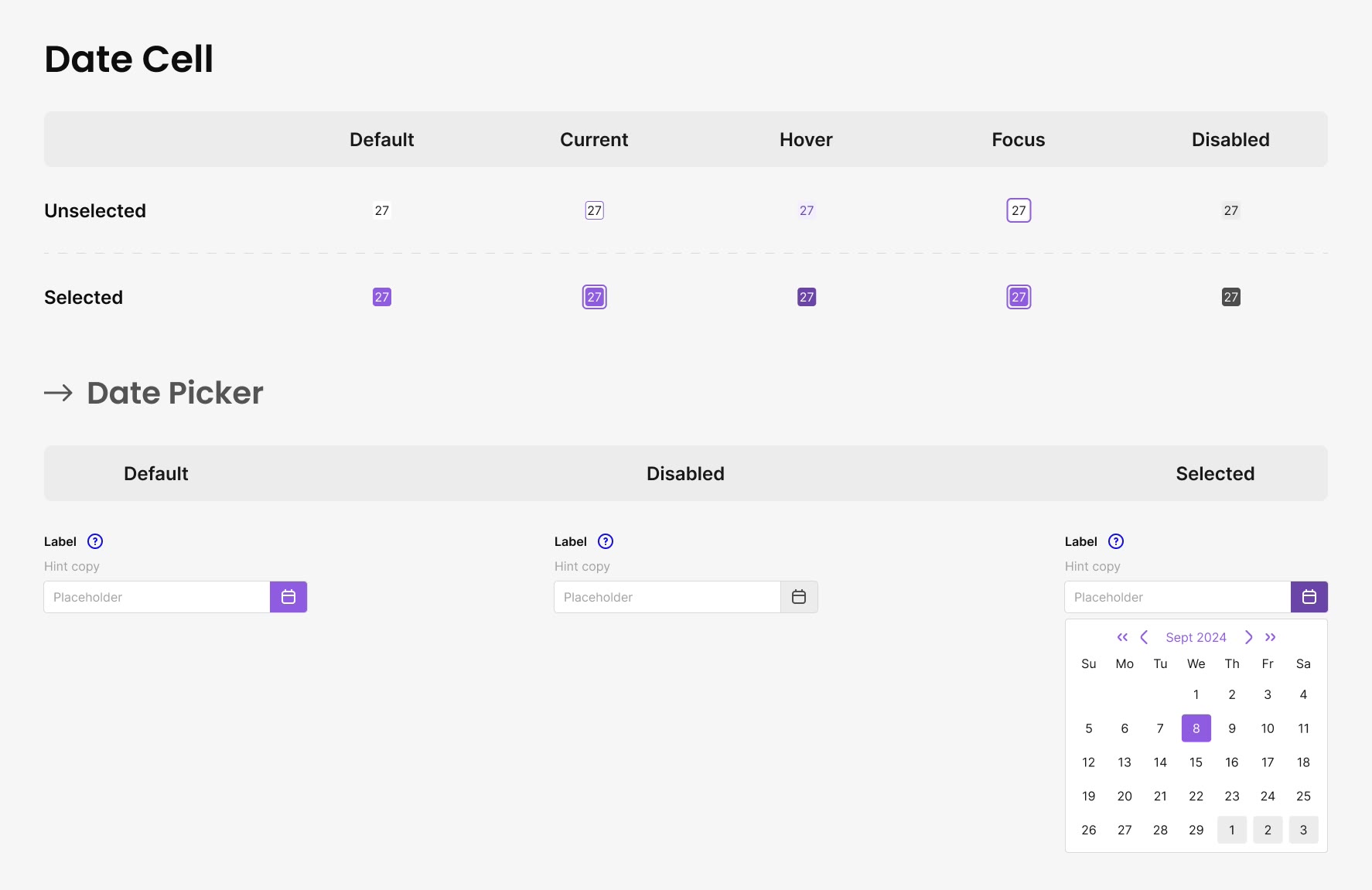
Task: Pick day 15 in the calendar
Action: click(1196, 762)
